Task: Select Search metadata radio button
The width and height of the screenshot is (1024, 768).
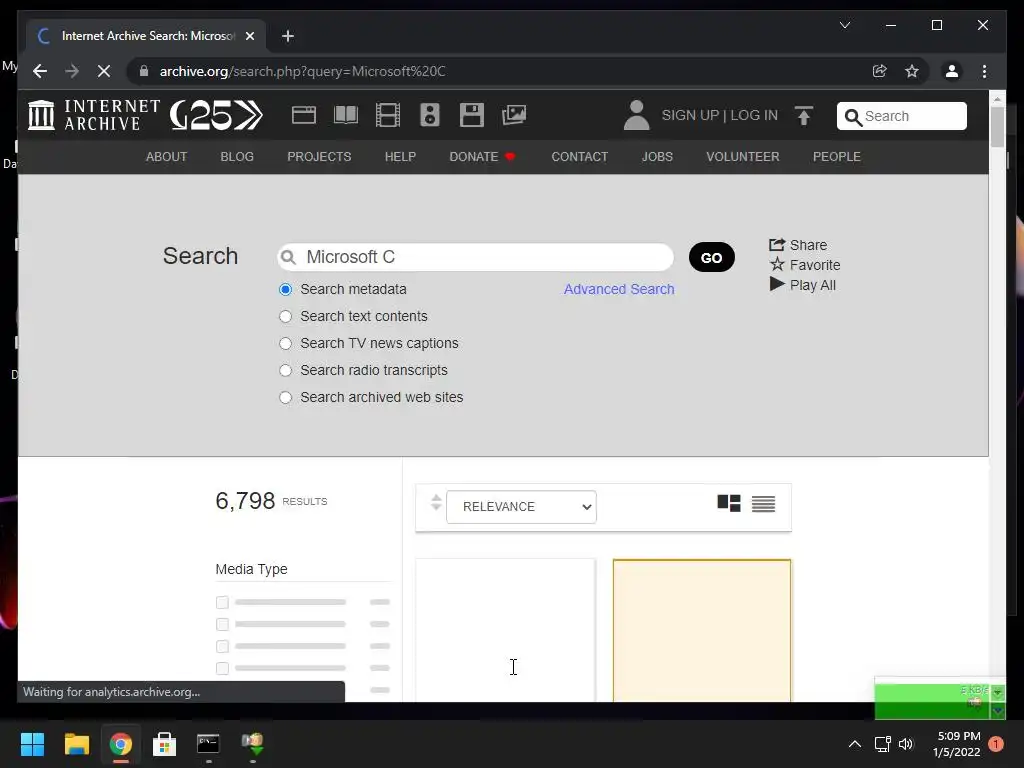Action: pyautogui.click(x=285, y=289)
